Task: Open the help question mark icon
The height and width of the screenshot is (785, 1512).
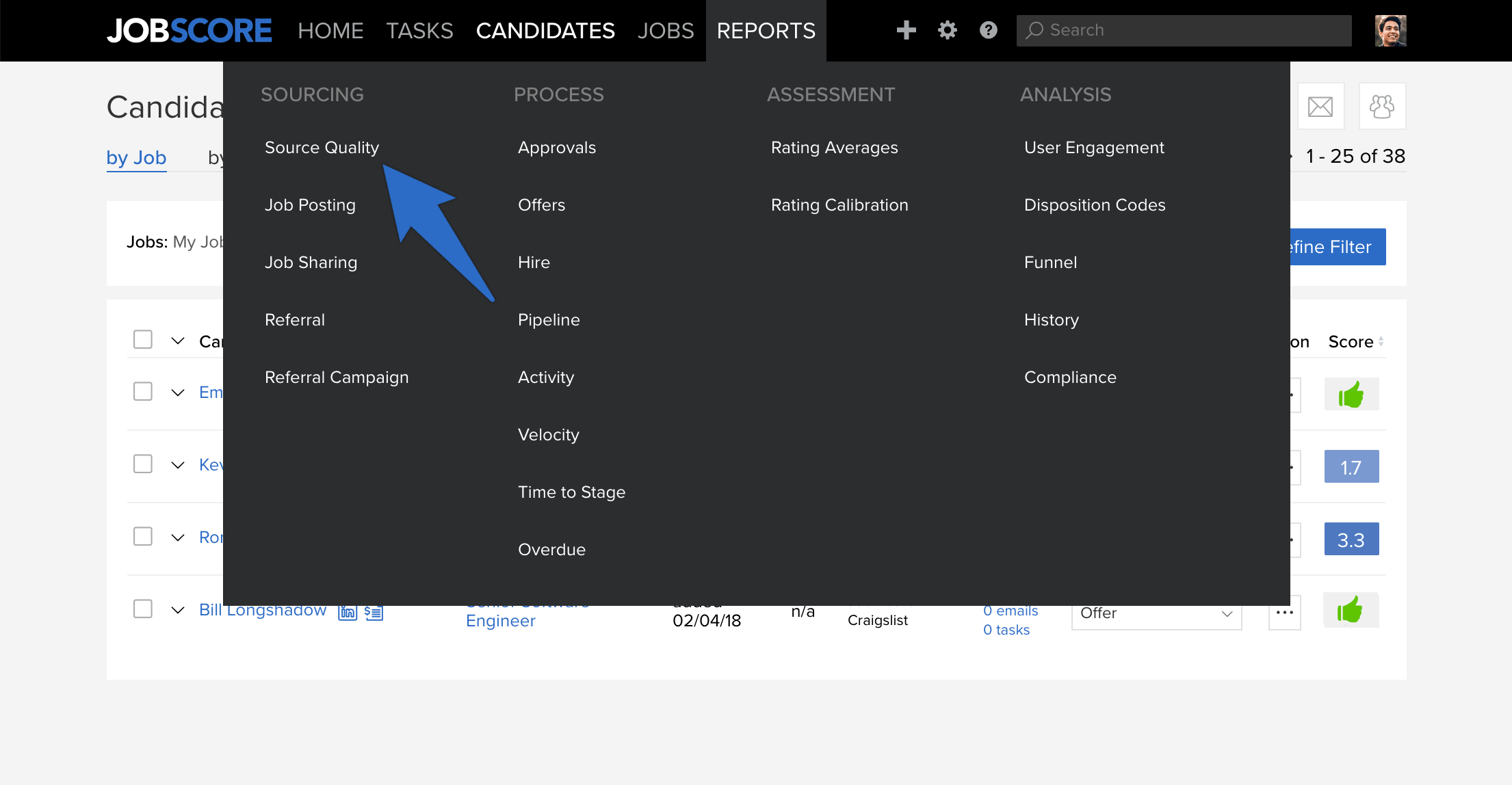Action: [x=988, y=30]
